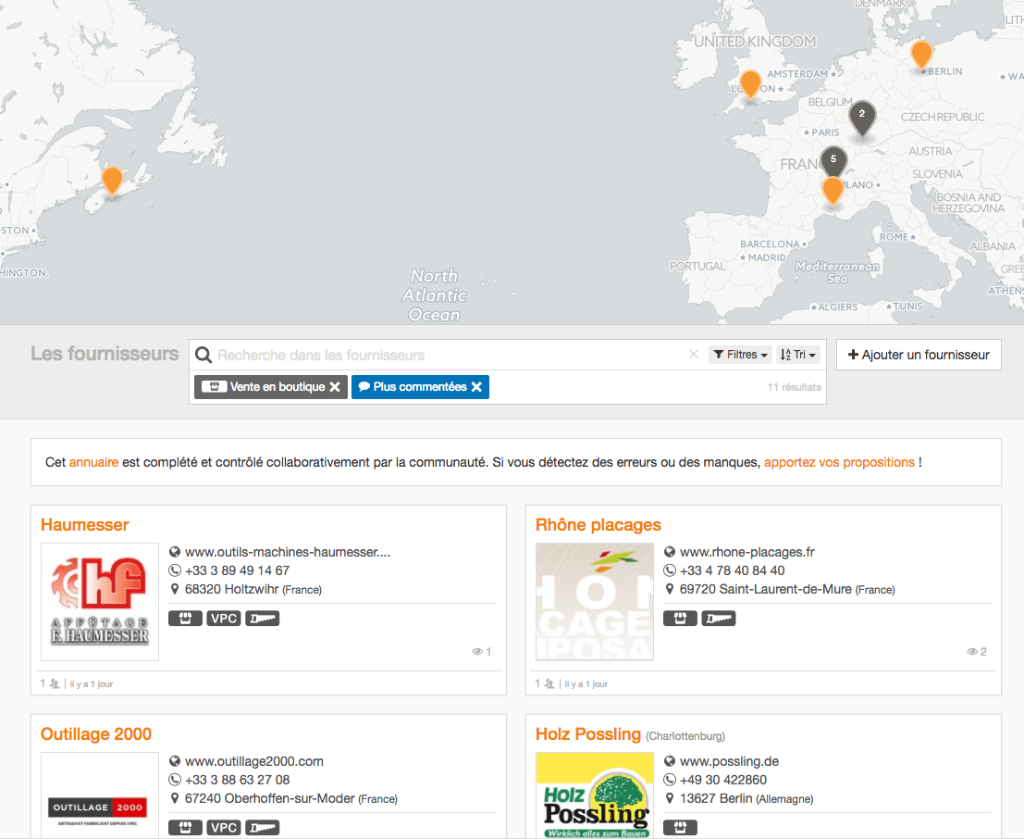
Task: Click contributors icon in Rhône placages footer
Action: (550, 684)
